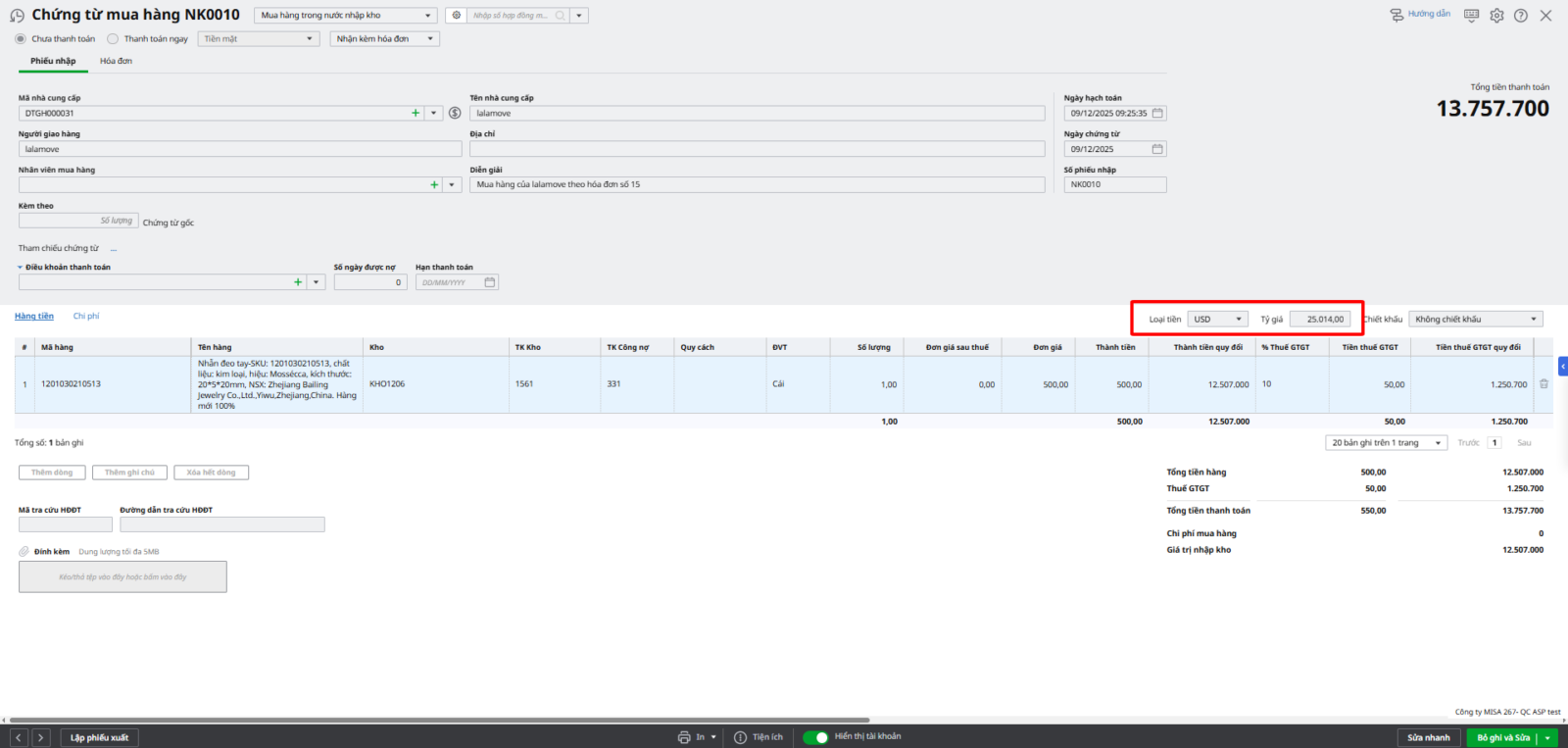Viewport: 1568px width, 748px height.
Task: Switch to the Hóa đơn tab
Action: [116, 61]
